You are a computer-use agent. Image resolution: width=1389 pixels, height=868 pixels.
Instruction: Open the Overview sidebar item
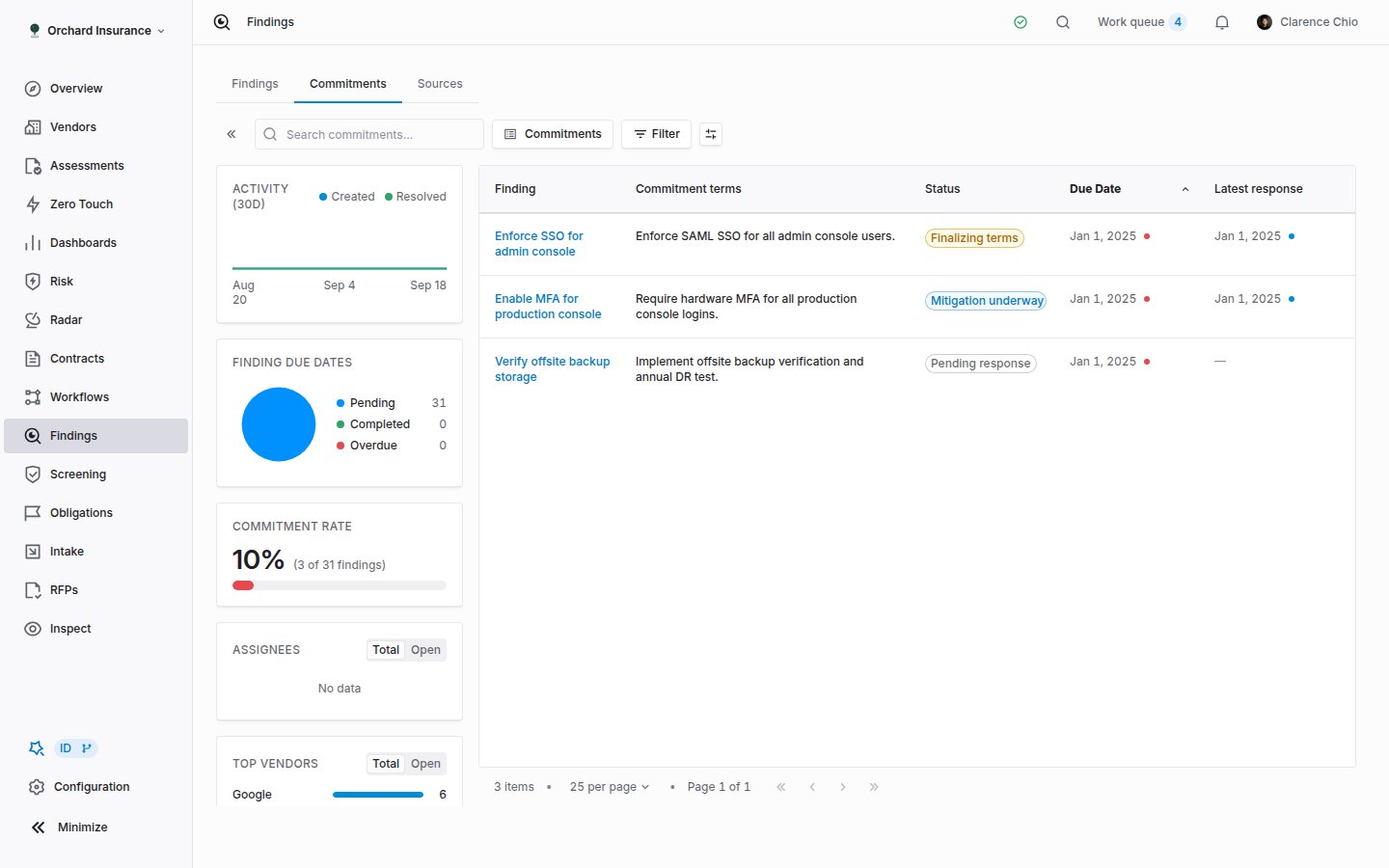[x=95, y=89]
